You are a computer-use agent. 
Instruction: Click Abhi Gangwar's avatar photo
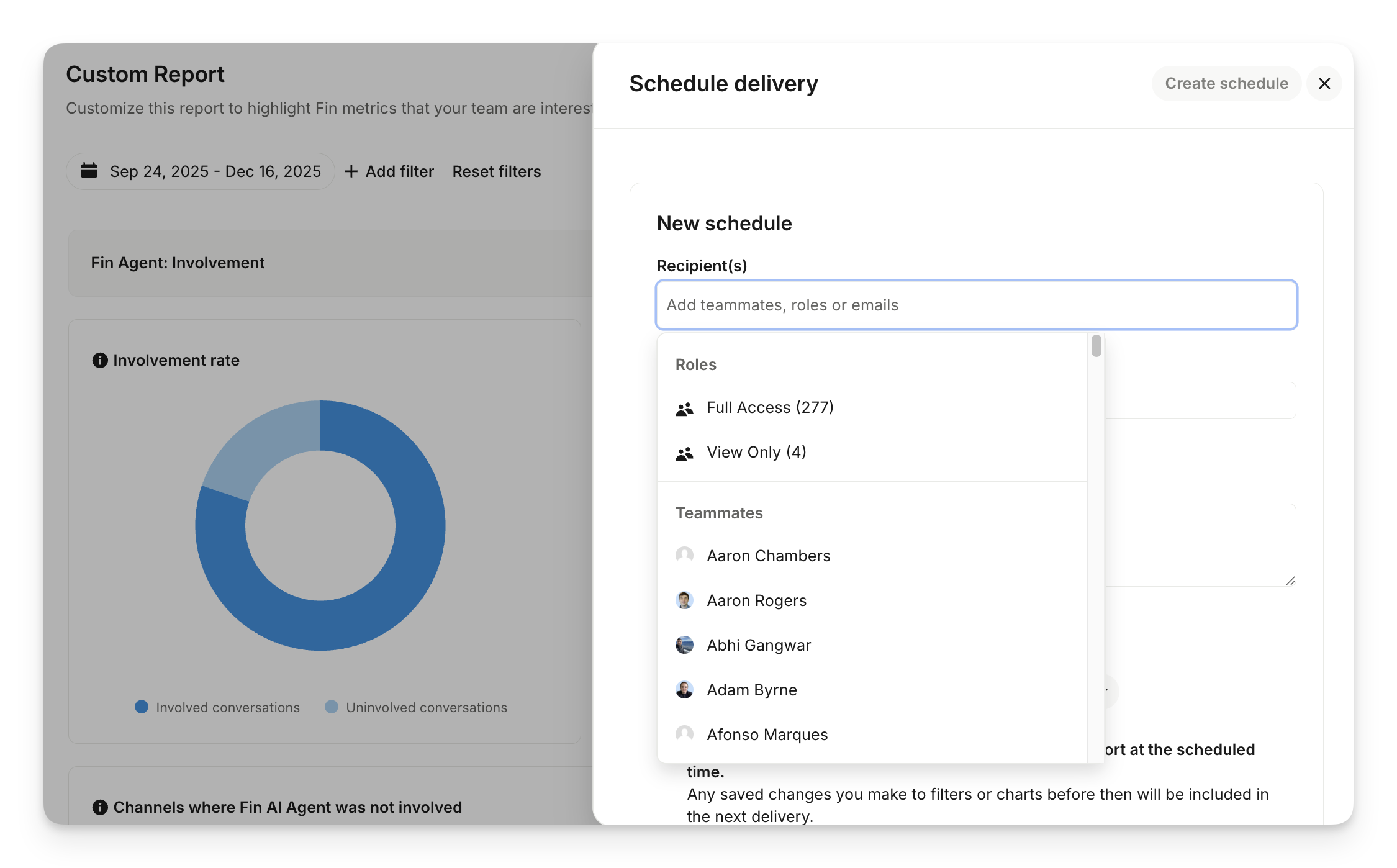(x=684, y=645)
